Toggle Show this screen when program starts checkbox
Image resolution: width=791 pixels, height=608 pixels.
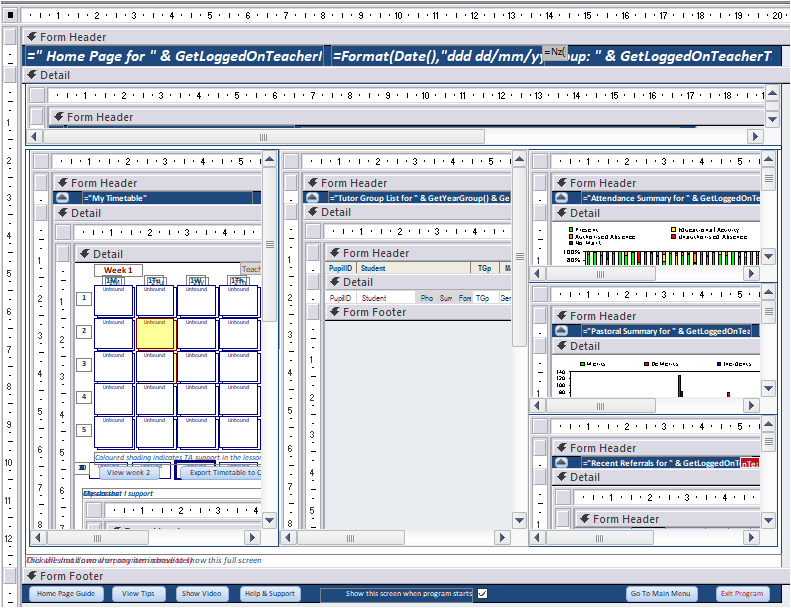pyautogui.click(x=482, y=593)
